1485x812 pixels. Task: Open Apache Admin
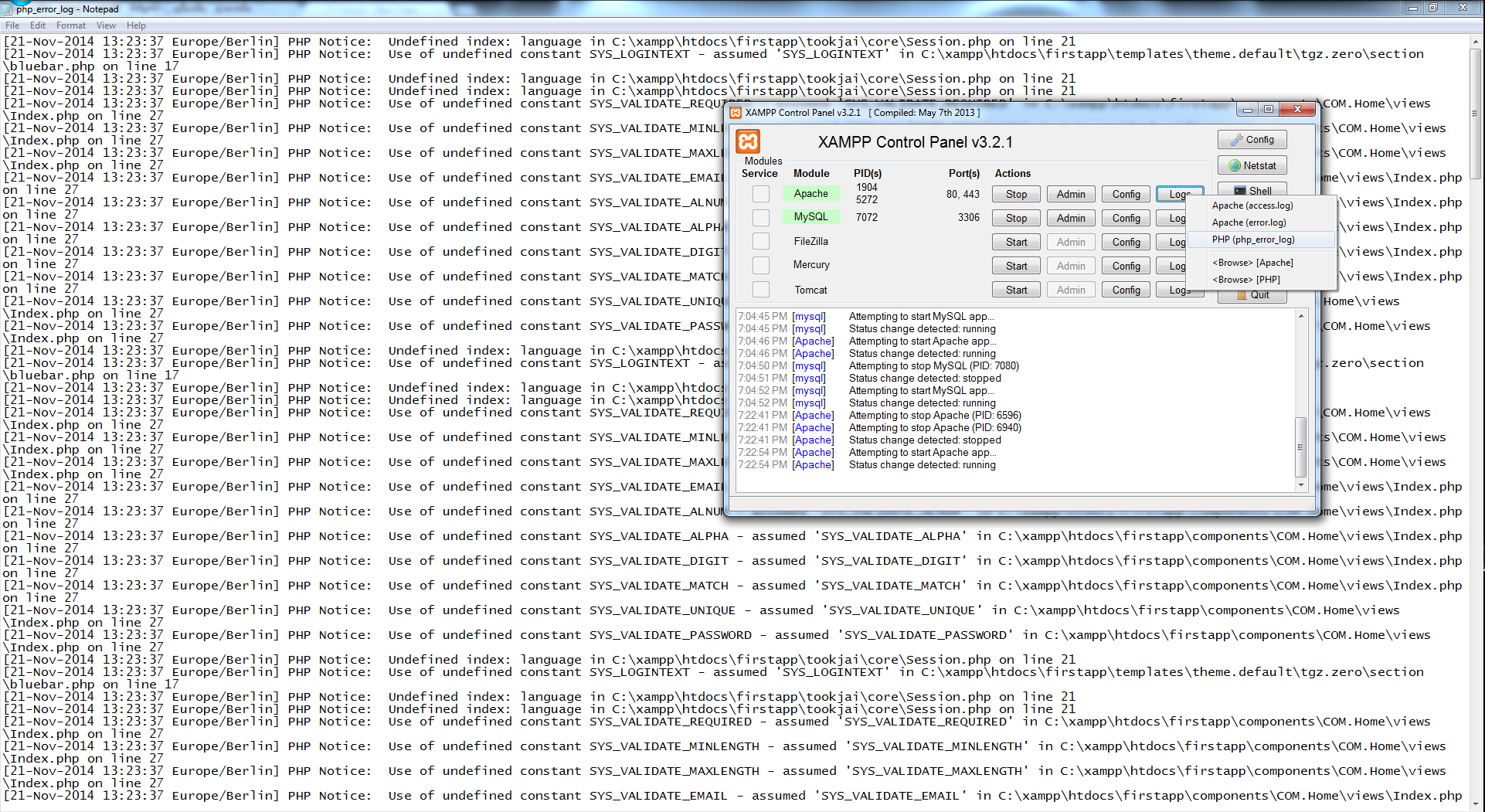[1071, 195]
